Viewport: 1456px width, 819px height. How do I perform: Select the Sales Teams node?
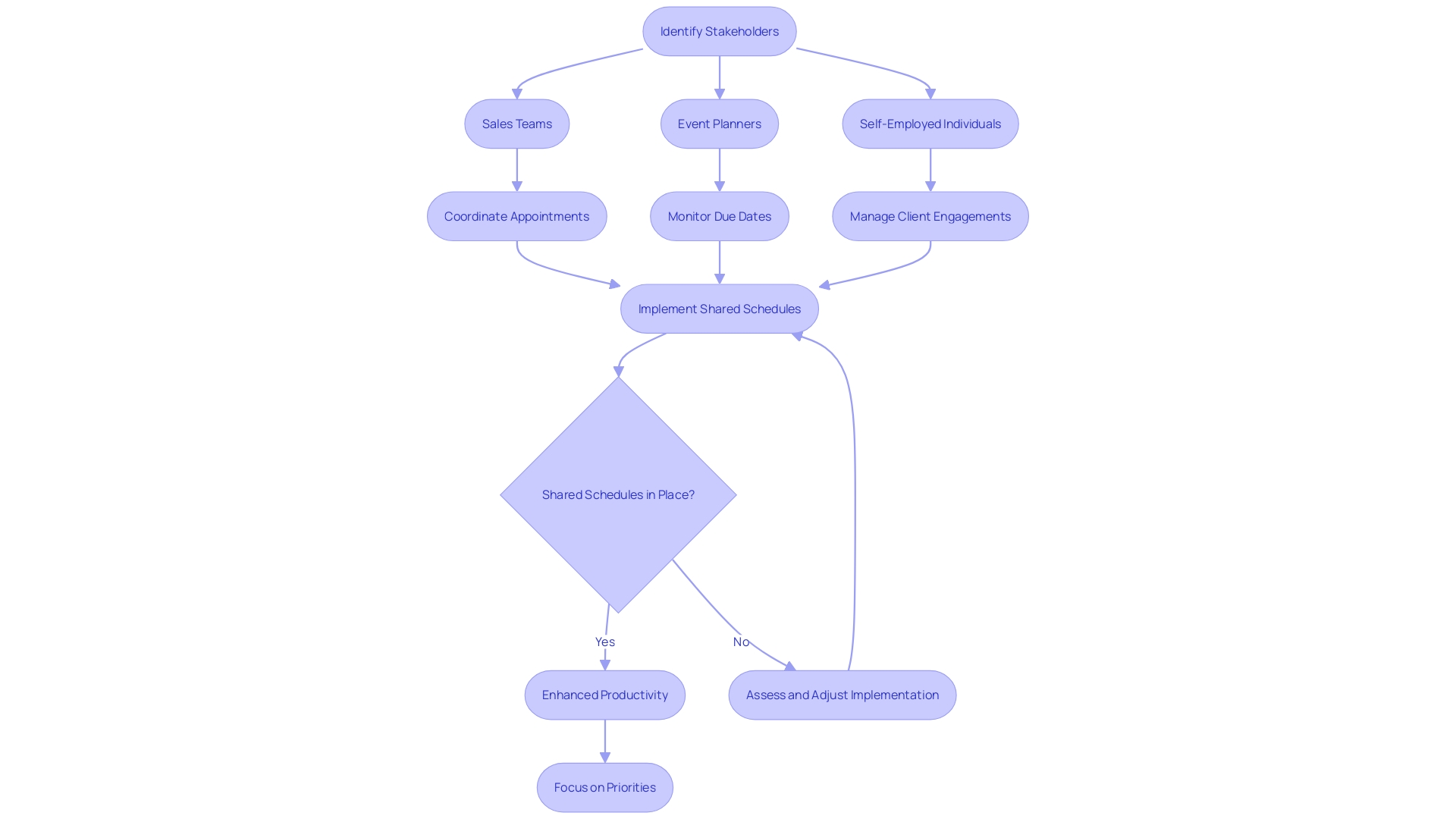[x=517, y=123]
